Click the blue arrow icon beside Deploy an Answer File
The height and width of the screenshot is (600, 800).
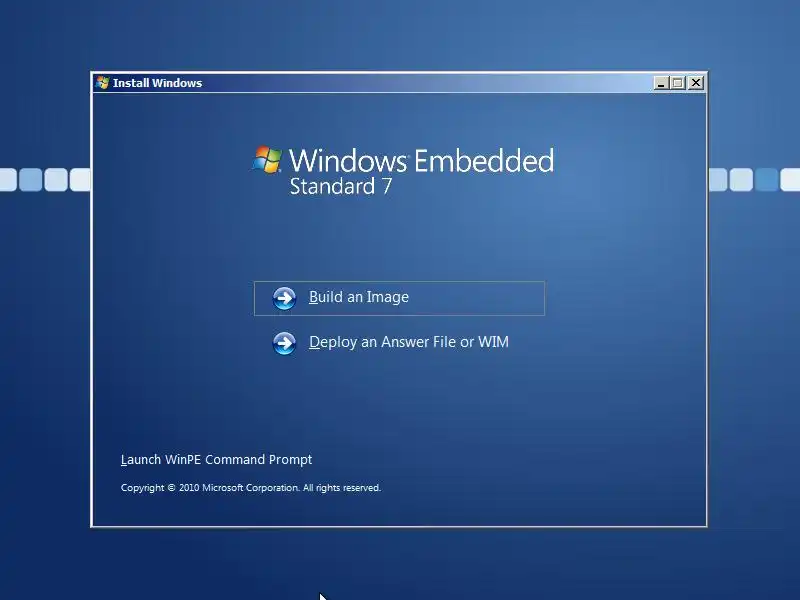[284, 343]
